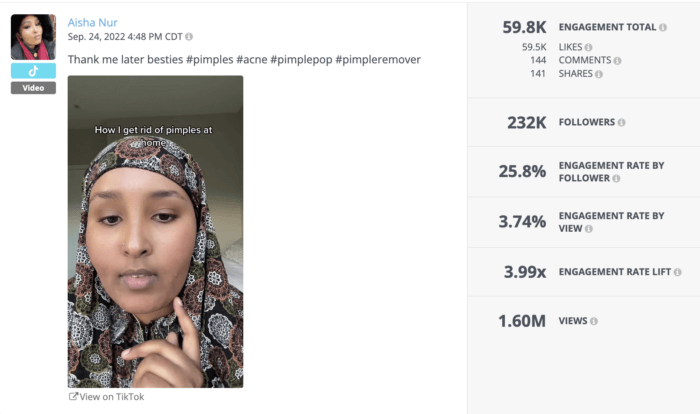Show info for the Comments metric
700x414 pixels.
tap(616, 60)
